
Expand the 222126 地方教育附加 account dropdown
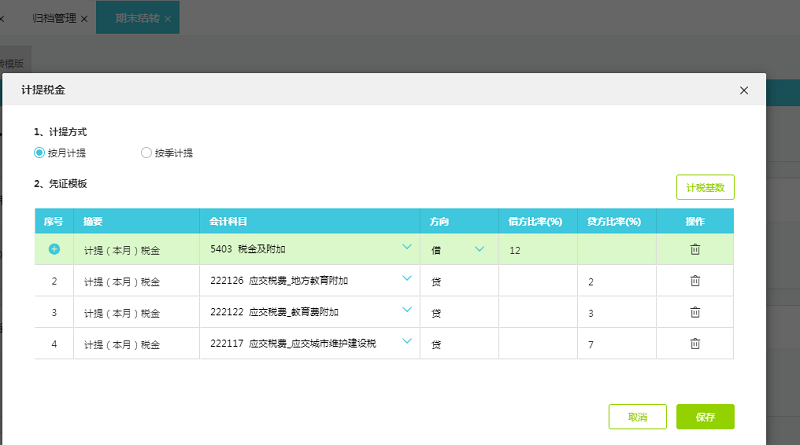point(407,279)
